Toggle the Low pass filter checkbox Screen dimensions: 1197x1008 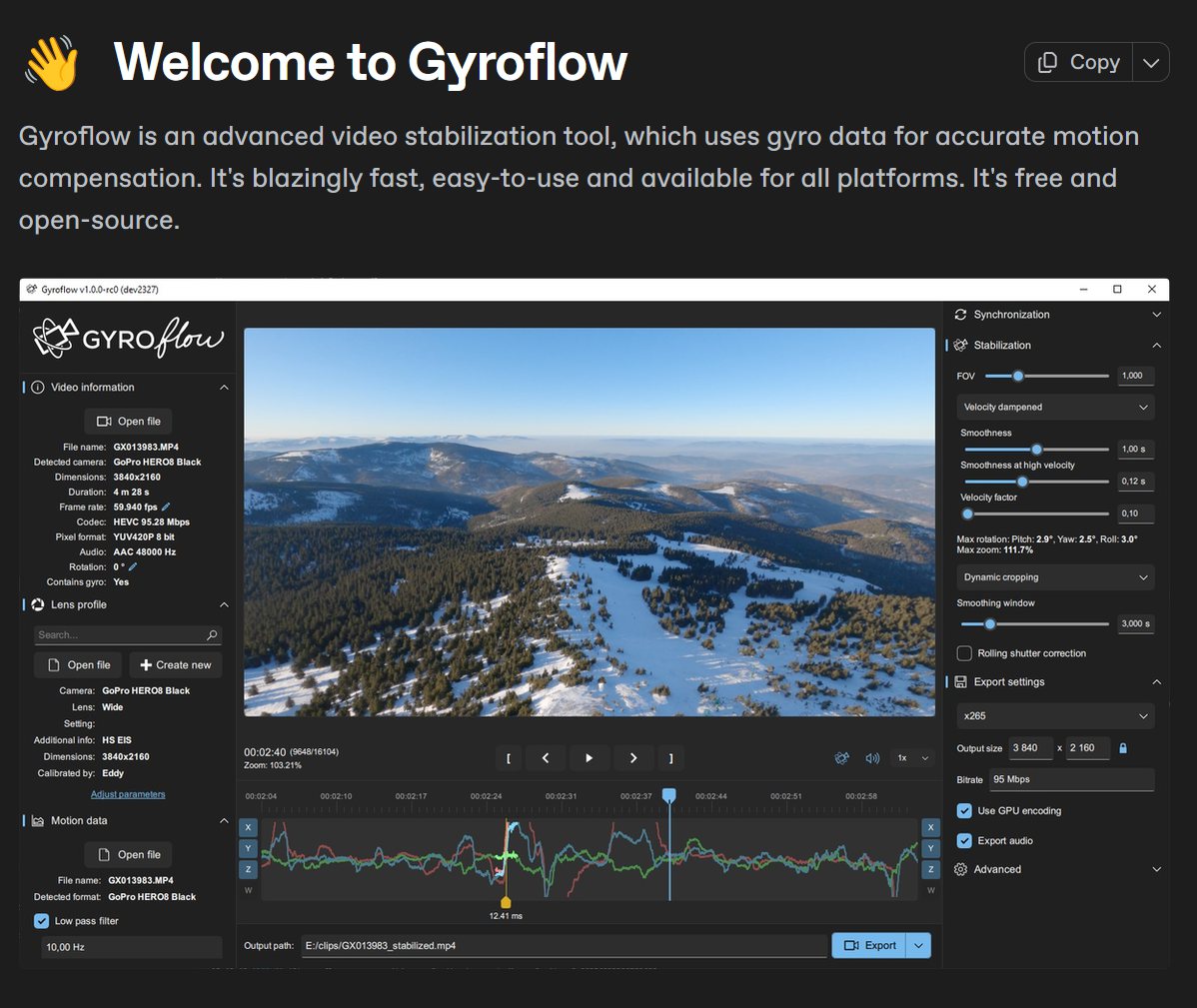(42, 921)
